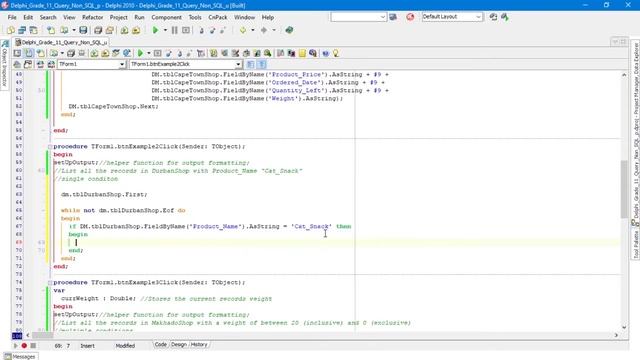Click the word 'then' on line 67

[344, 226]
